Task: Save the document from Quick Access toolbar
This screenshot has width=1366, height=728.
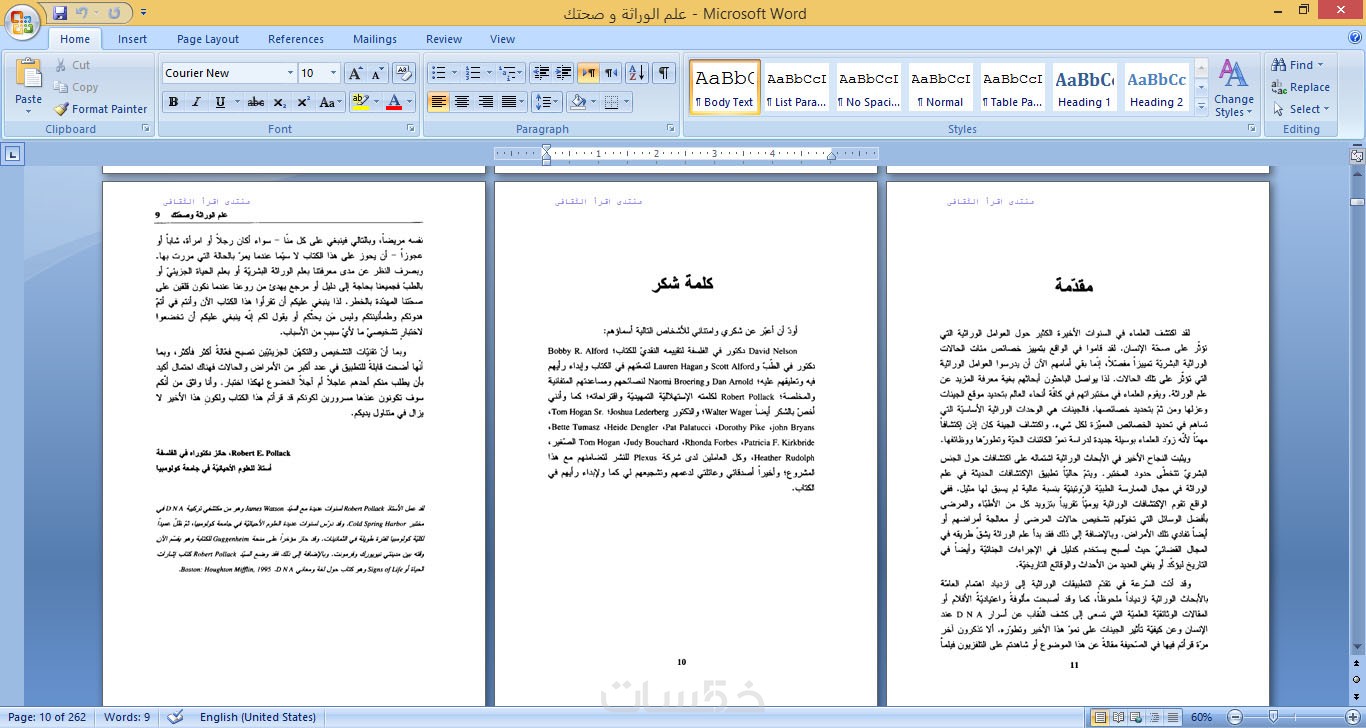Action: [x=60, y=13]
